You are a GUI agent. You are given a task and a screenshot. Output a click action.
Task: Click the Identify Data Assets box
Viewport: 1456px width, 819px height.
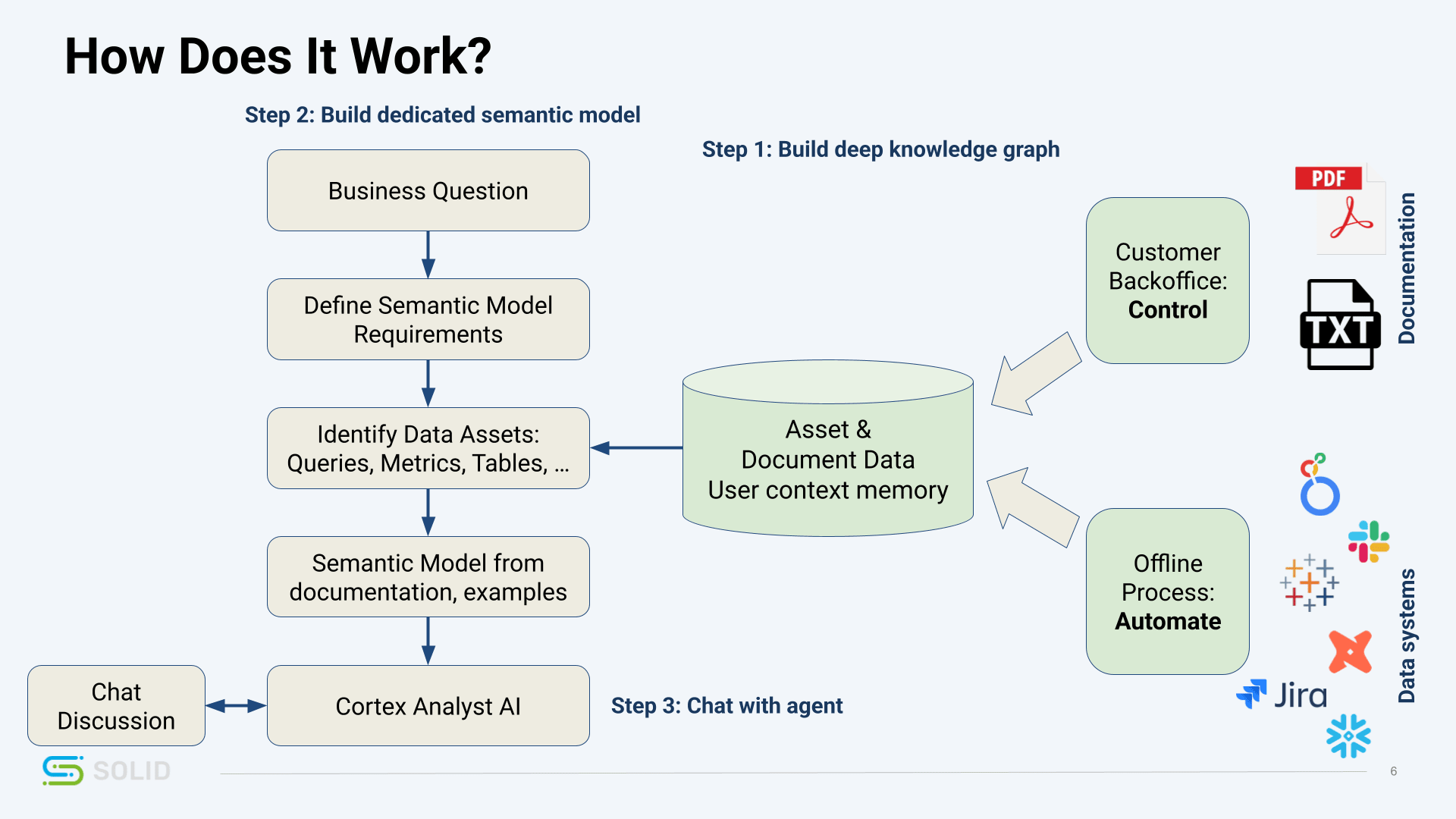(428, 448)
